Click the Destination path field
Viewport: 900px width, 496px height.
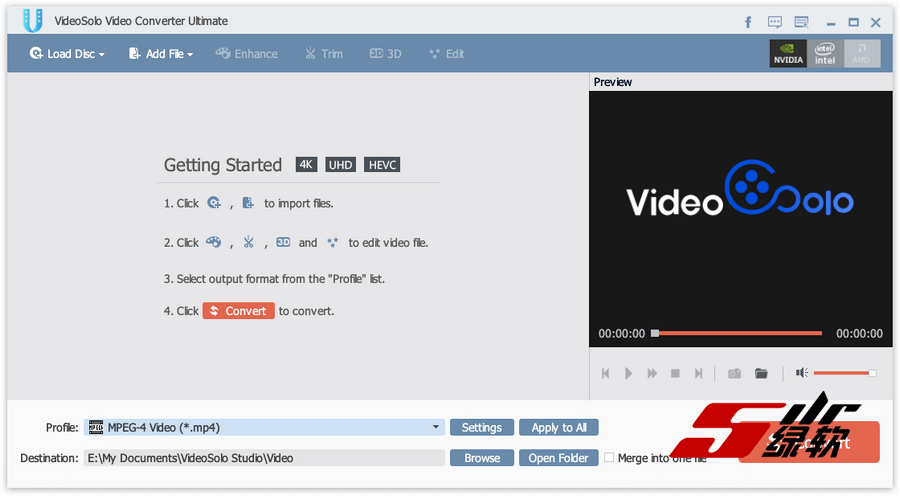[264, 458]
